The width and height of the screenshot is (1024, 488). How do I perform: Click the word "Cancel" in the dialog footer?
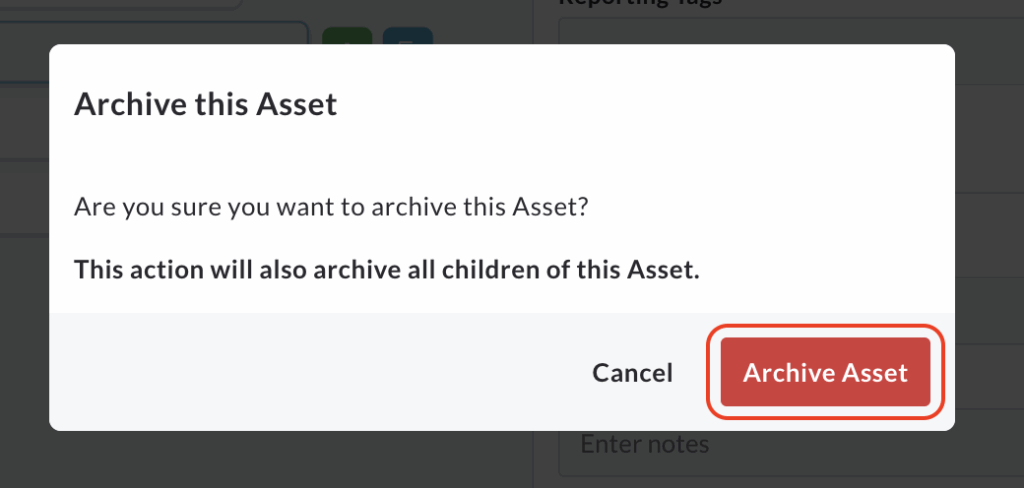[632, 372]
